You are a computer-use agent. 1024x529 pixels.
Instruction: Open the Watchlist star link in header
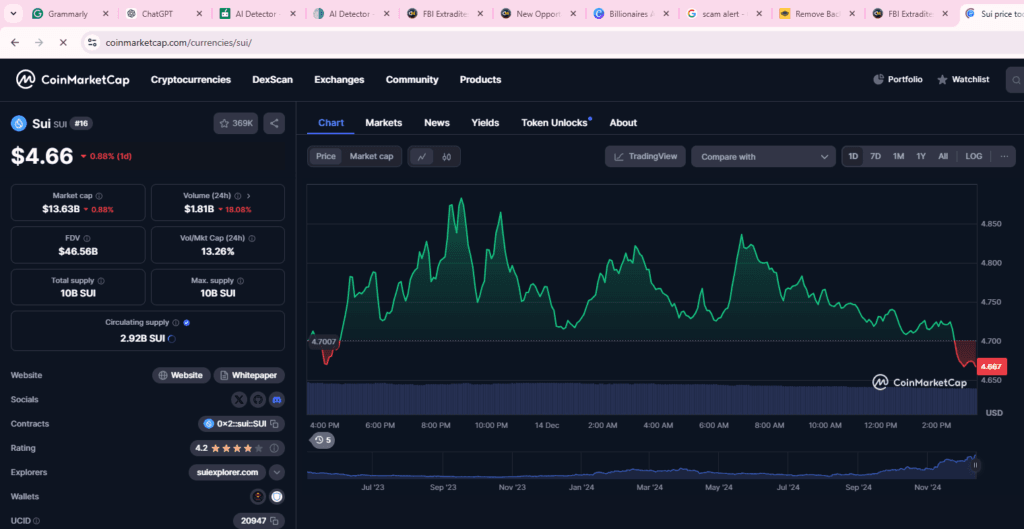(x=963, y=80)
